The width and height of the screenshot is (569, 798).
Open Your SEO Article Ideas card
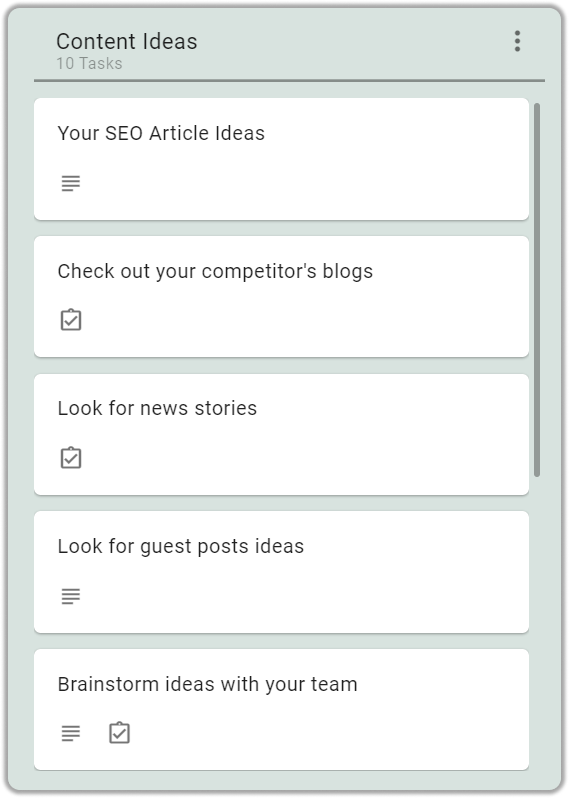coord(281,159)
